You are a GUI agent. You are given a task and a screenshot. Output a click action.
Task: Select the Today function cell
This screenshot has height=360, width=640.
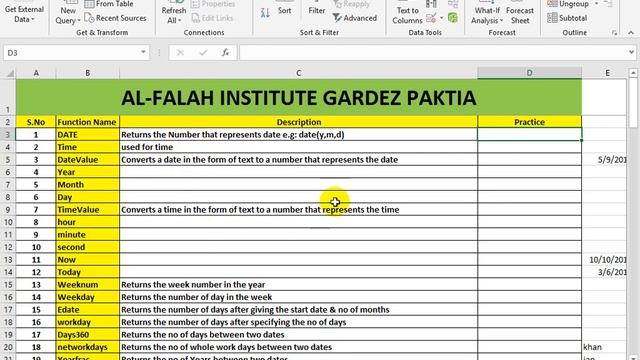(x=87, y=272)
